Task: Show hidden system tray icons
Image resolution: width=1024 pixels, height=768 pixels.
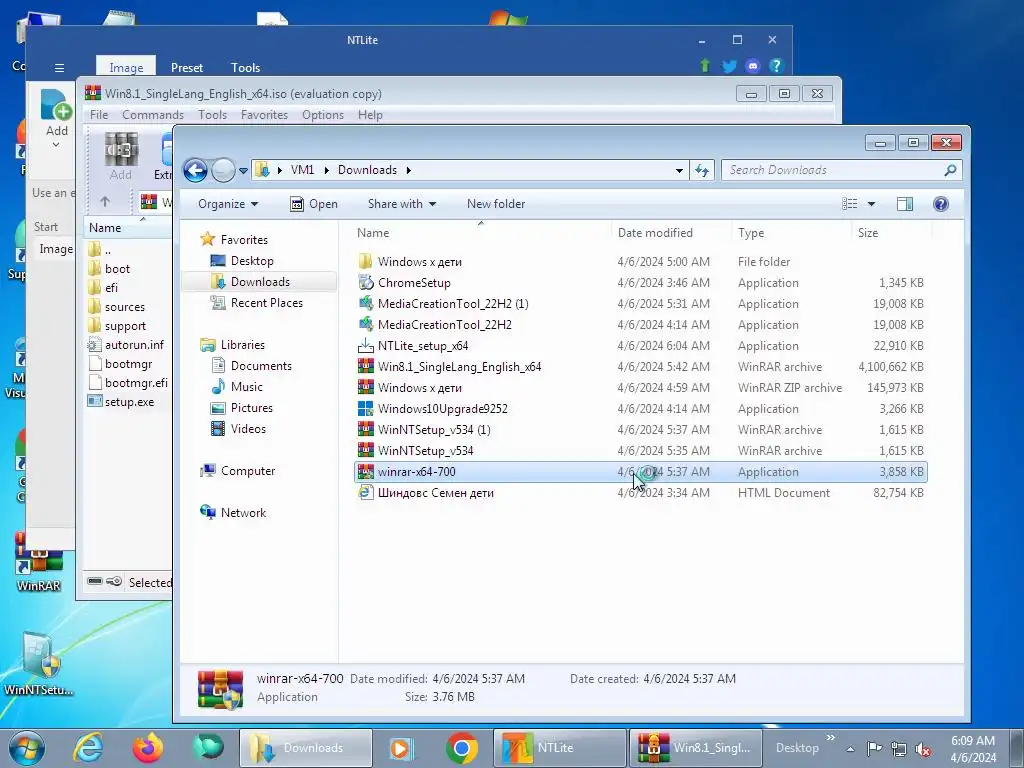Action: (x=850, y=749)
